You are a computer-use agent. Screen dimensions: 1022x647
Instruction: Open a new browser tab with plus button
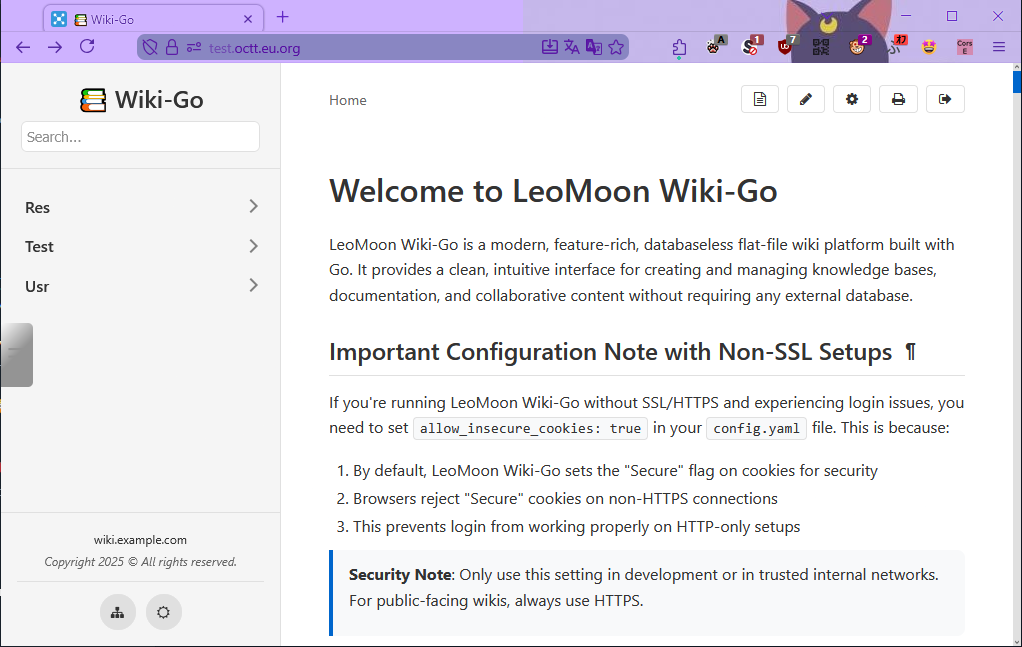point(283,17)
